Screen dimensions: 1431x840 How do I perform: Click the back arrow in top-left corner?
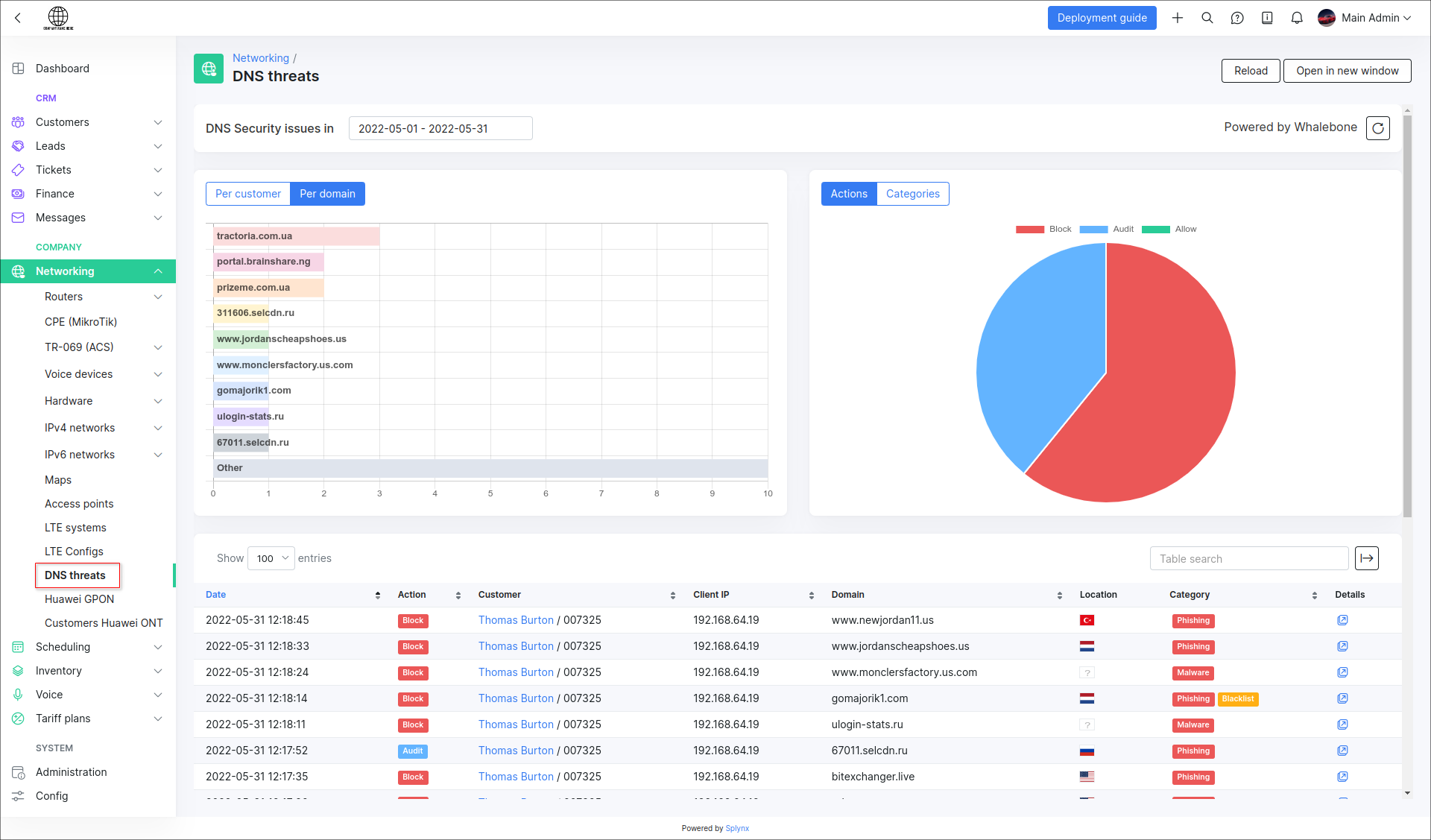pyautogui.click(x=18, y=18)
